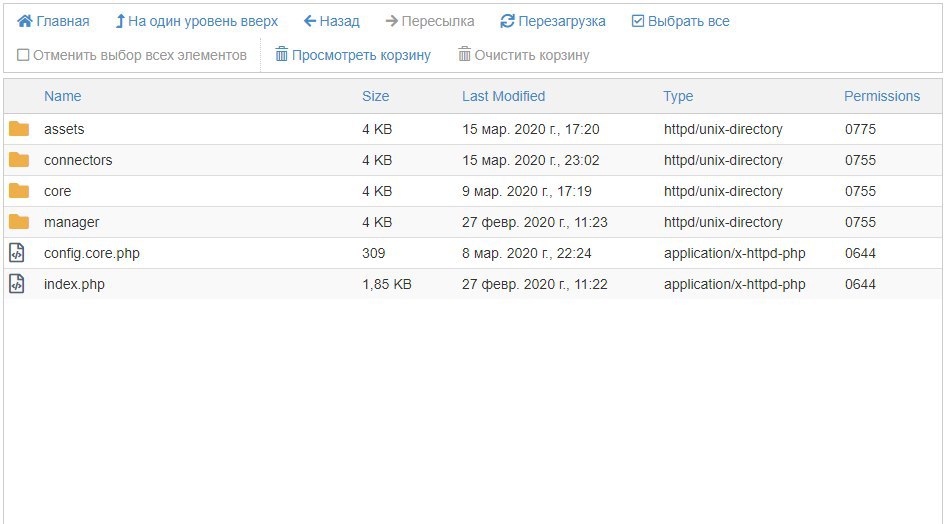Viewport: 947px width, 524px height.
Task: Click the assets folder icon
Action: (x=19, y=129)
